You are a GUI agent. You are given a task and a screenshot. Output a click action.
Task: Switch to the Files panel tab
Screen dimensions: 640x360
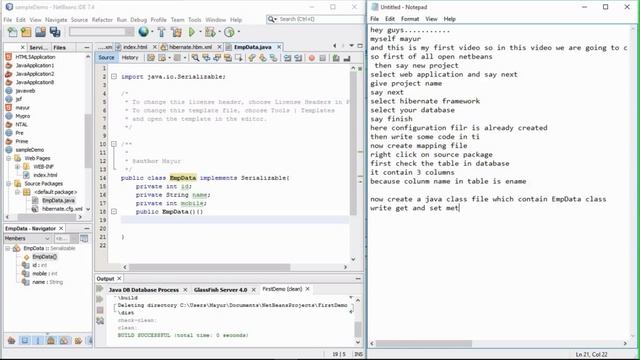coord(59,47)
